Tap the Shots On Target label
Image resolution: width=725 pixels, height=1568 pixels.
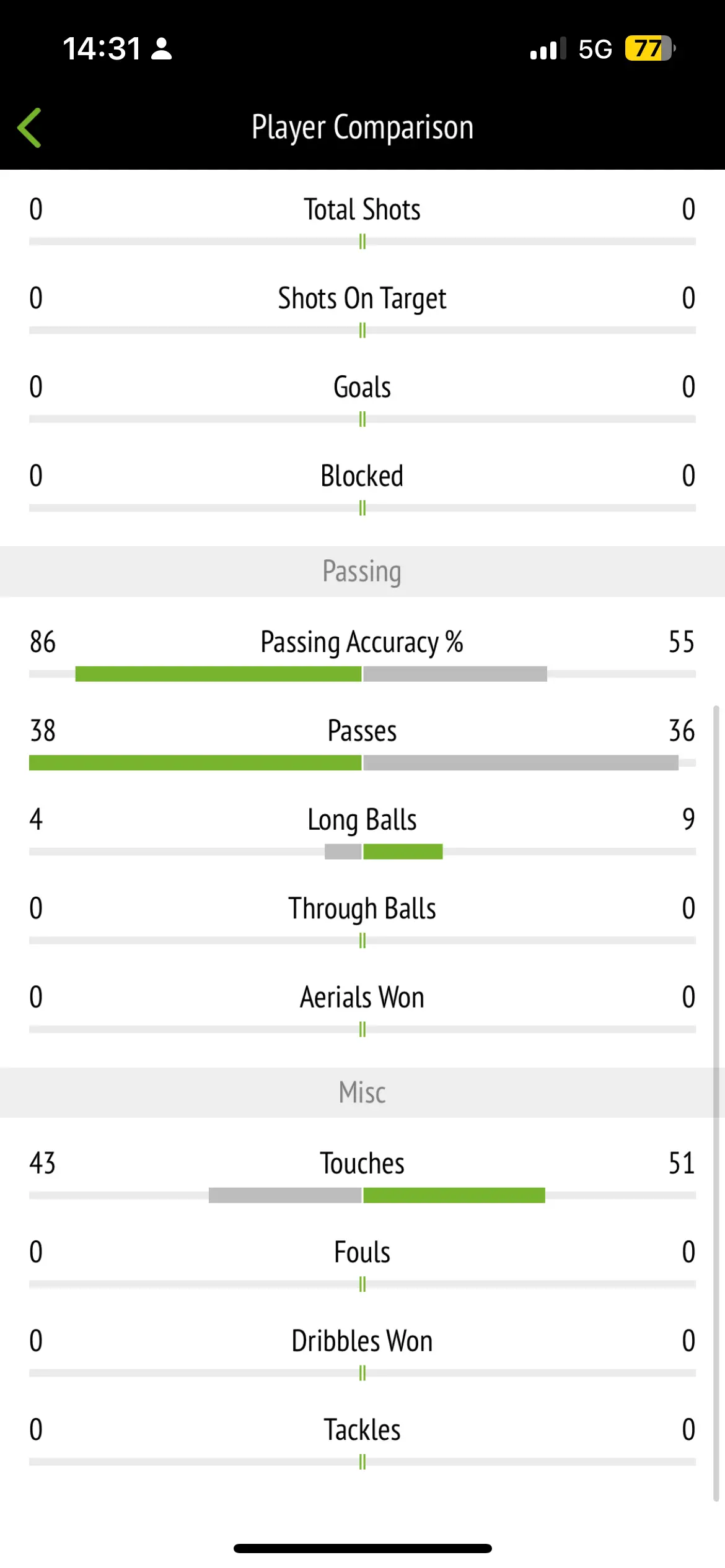click(362, 298)
